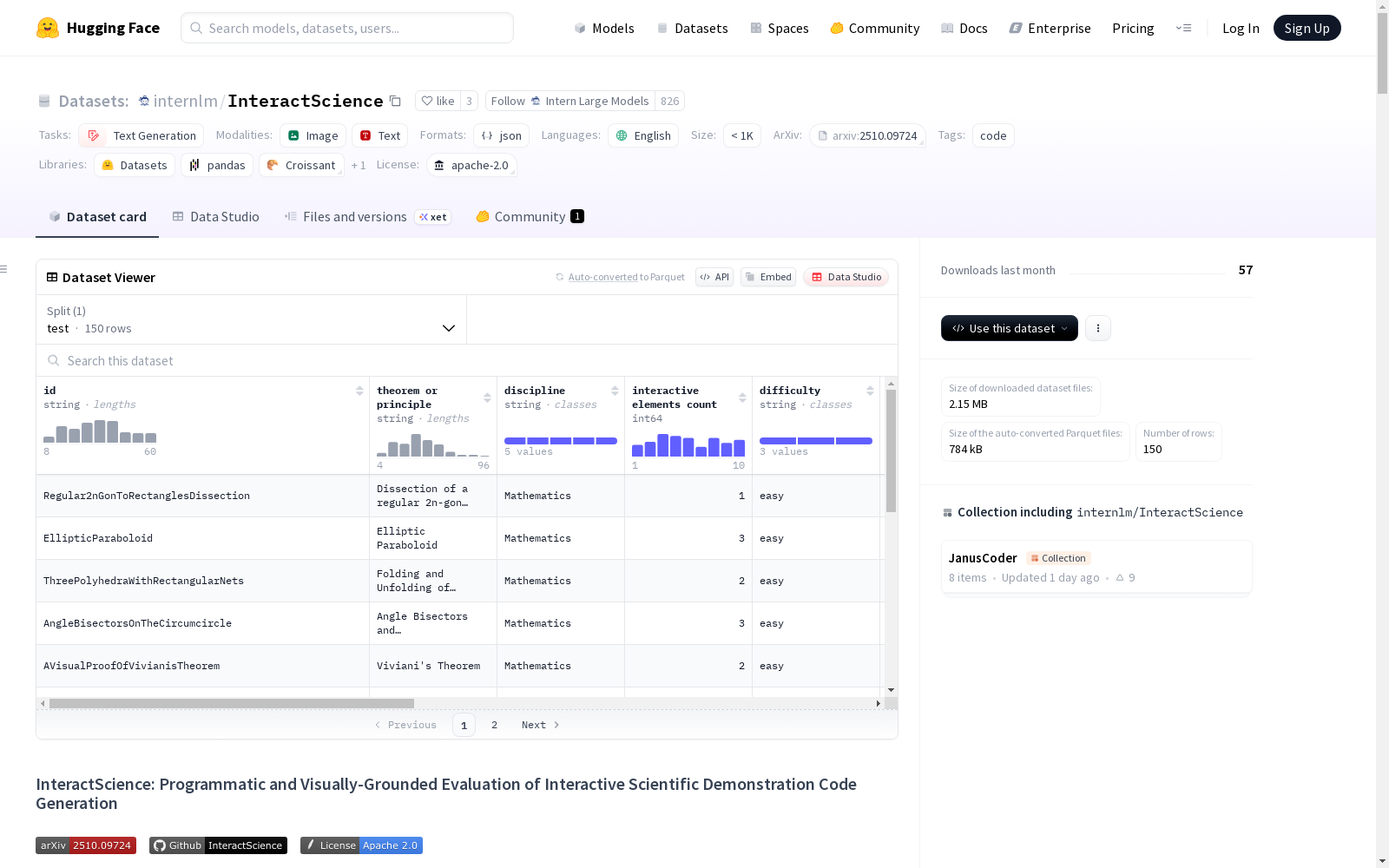Click the Image modality tag

(313, 135)
